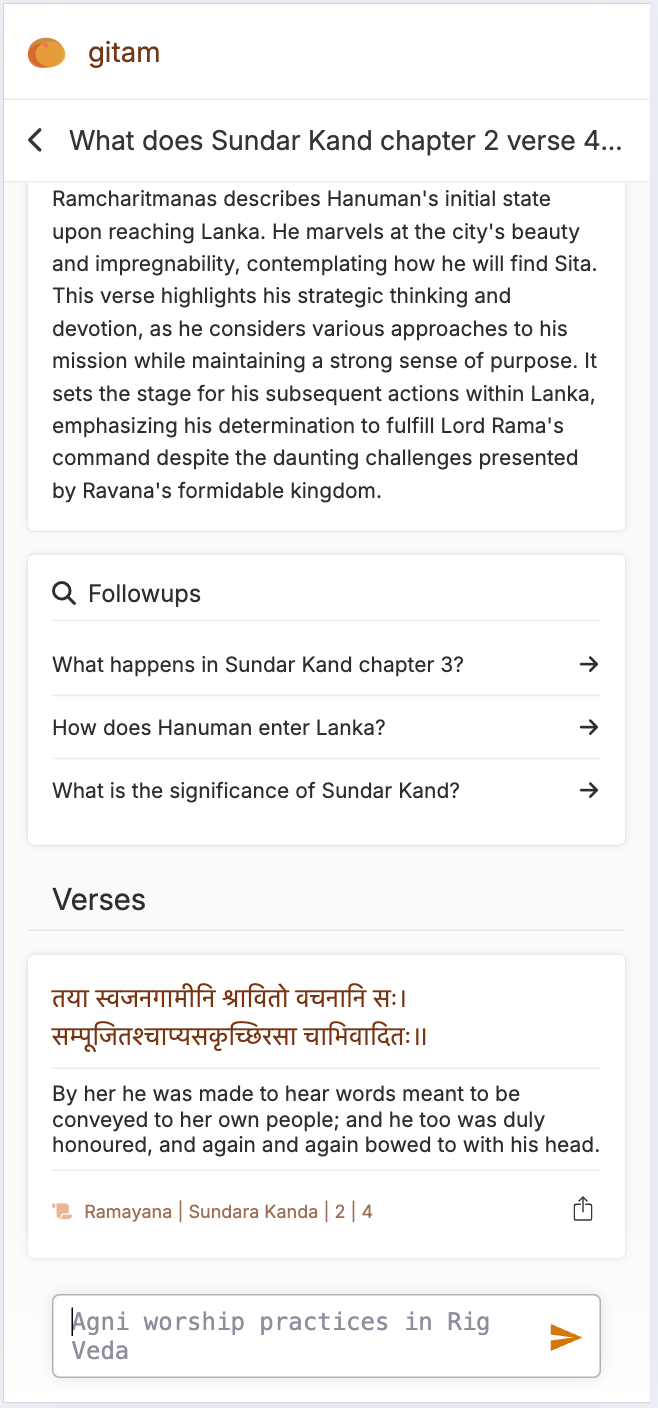Viewport: 658px width, 1408px height.
Task: Open the Ramayana Sundara Kanda 2|4 reference
Action: click(x=228, y=1211)
